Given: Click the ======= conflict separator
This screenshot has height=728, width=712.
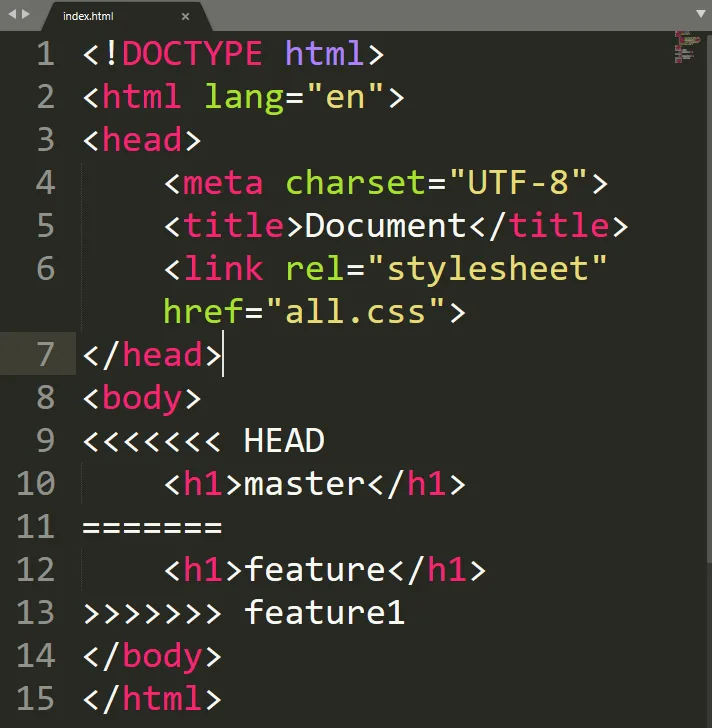Looking at the screenshot, I should click(x=152, y=527).
